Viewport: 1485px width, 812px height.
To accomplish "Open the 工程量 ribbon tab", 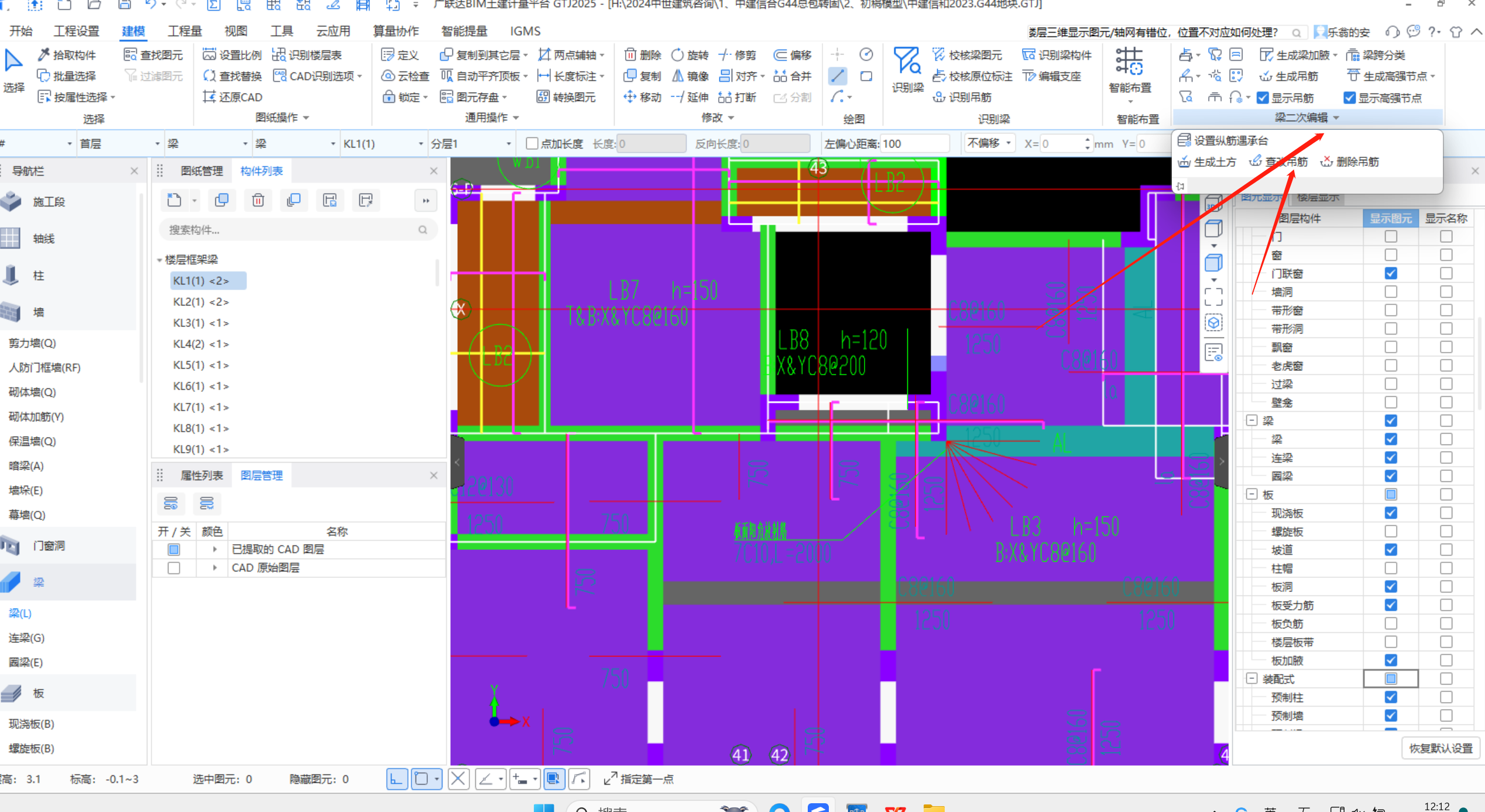I will click(x=184, y=31).
